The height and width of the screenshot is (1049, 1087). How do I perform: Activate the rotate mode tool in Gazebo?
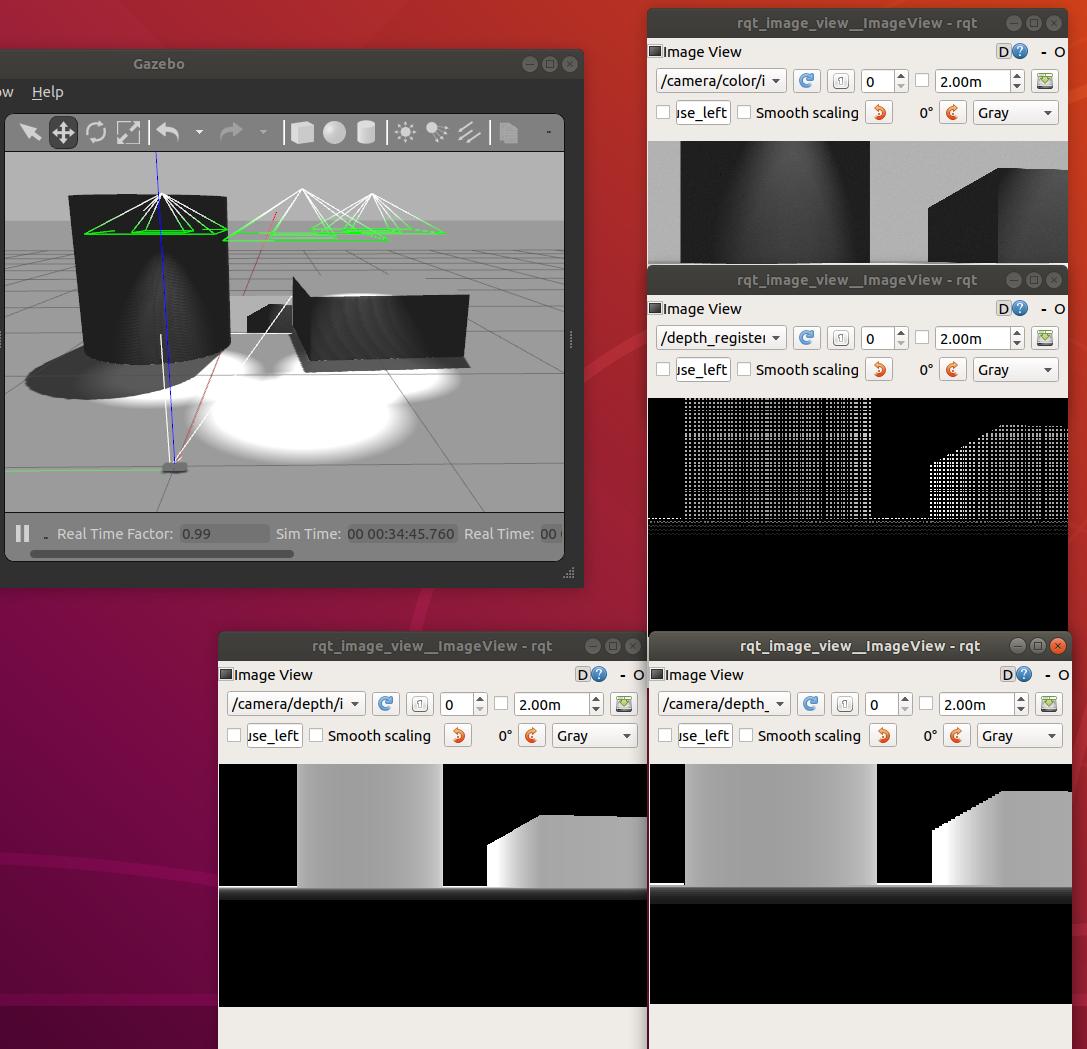coord(96,132)
